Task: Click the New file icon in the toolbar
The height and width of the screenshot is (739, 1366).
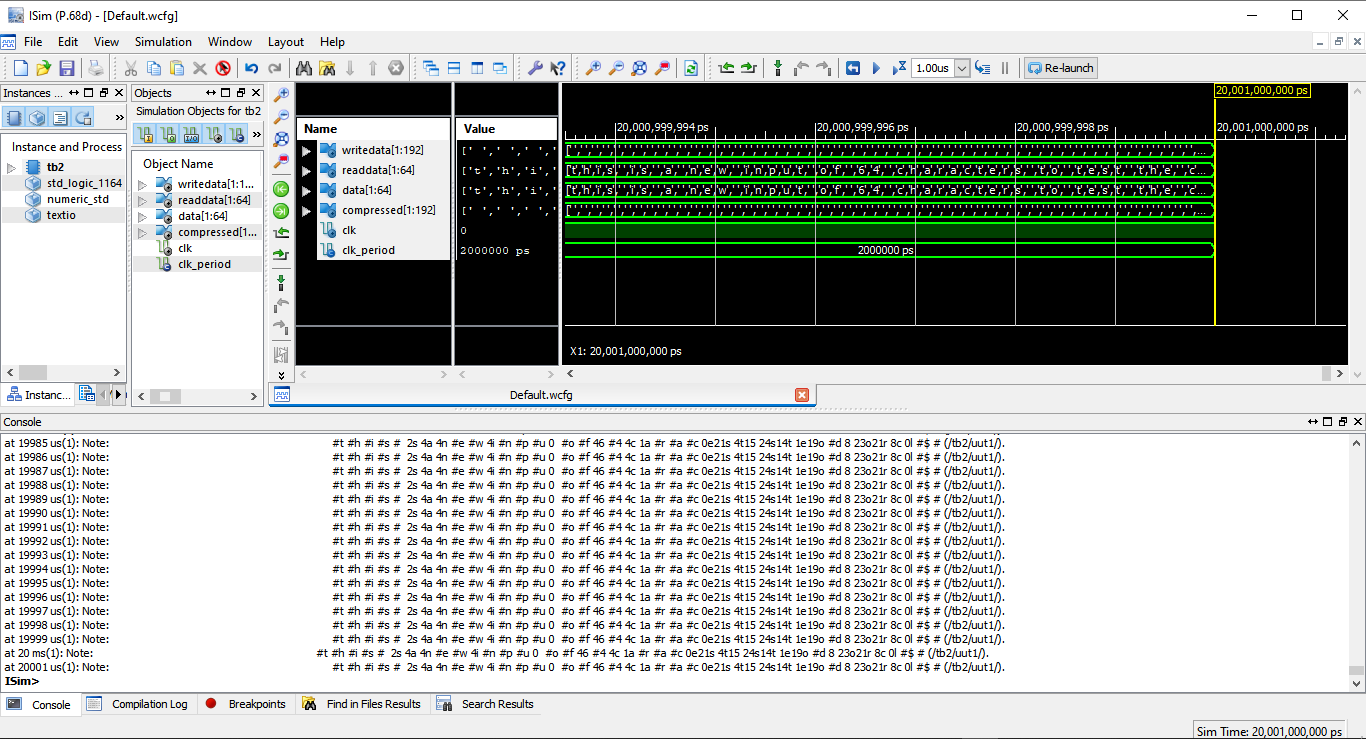Action: point(21,68)
